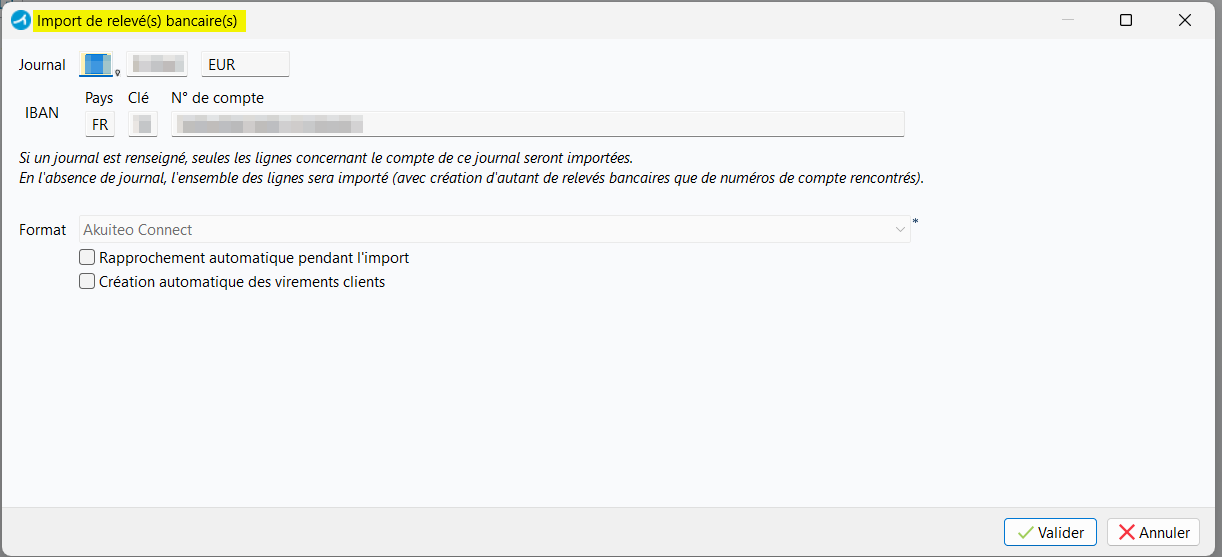Click the IBAN Pays field showing FR
This screenshot has height=557, width=1222.
click(100, 125)
